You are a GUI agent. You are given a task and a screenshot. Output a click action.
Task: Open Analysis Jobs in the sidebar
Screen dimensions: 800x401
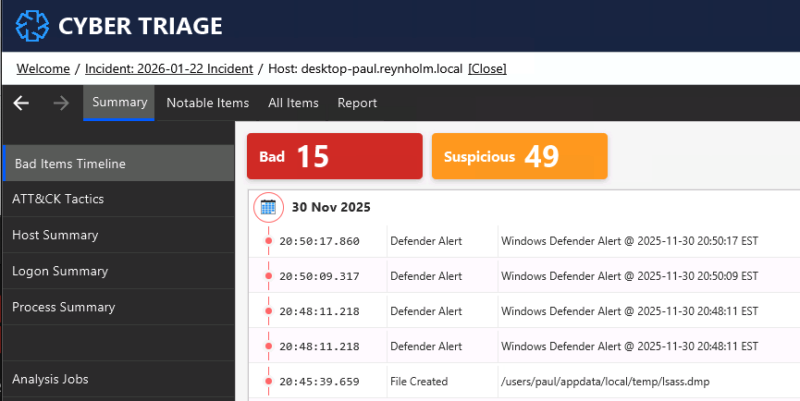[x=50, y=379]
